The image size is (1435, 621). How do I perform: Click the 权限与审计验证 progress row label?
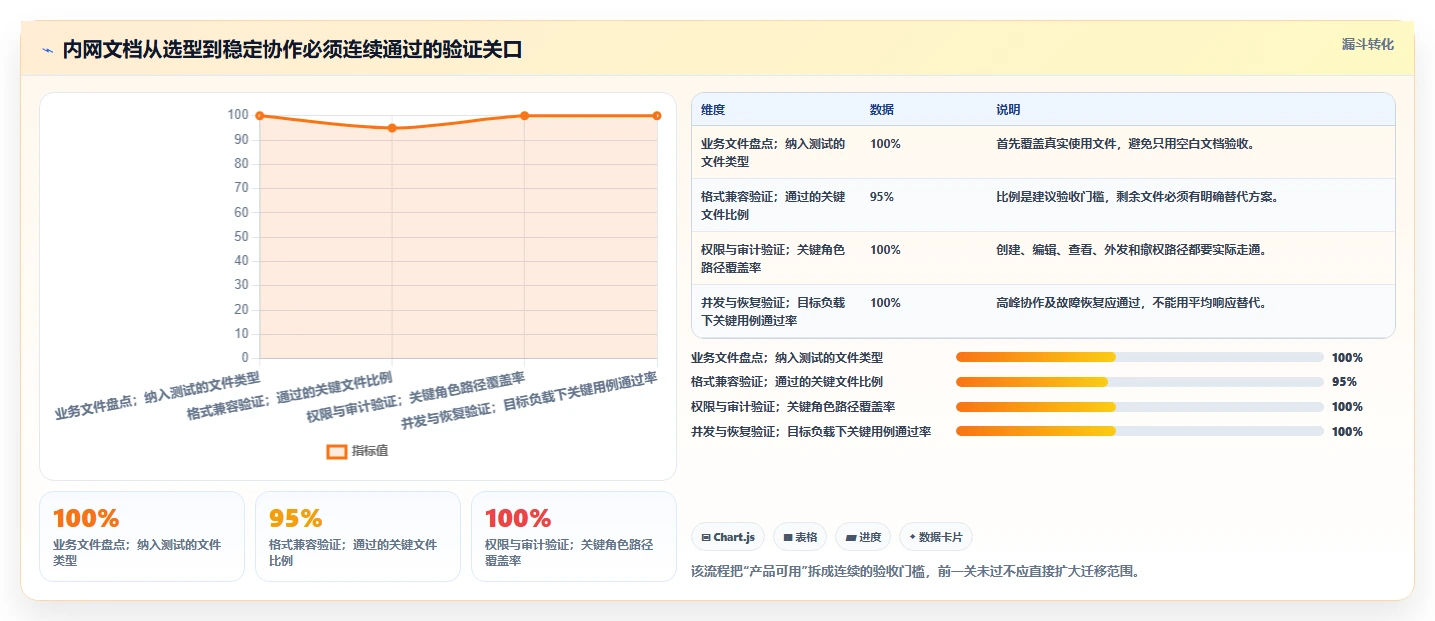point(793,406)
